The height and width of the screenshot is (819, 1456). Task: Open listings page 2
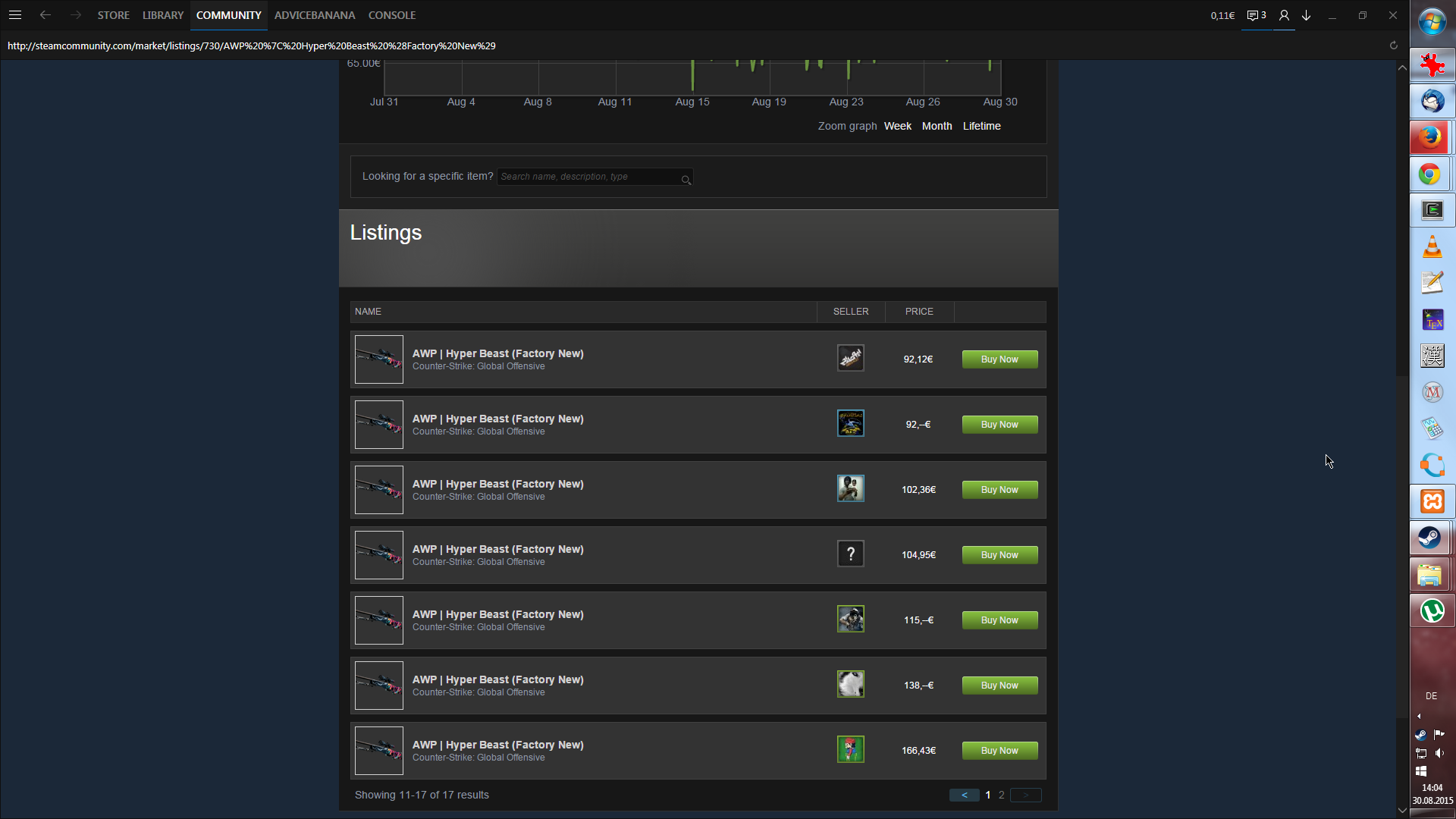(1001, 795)
